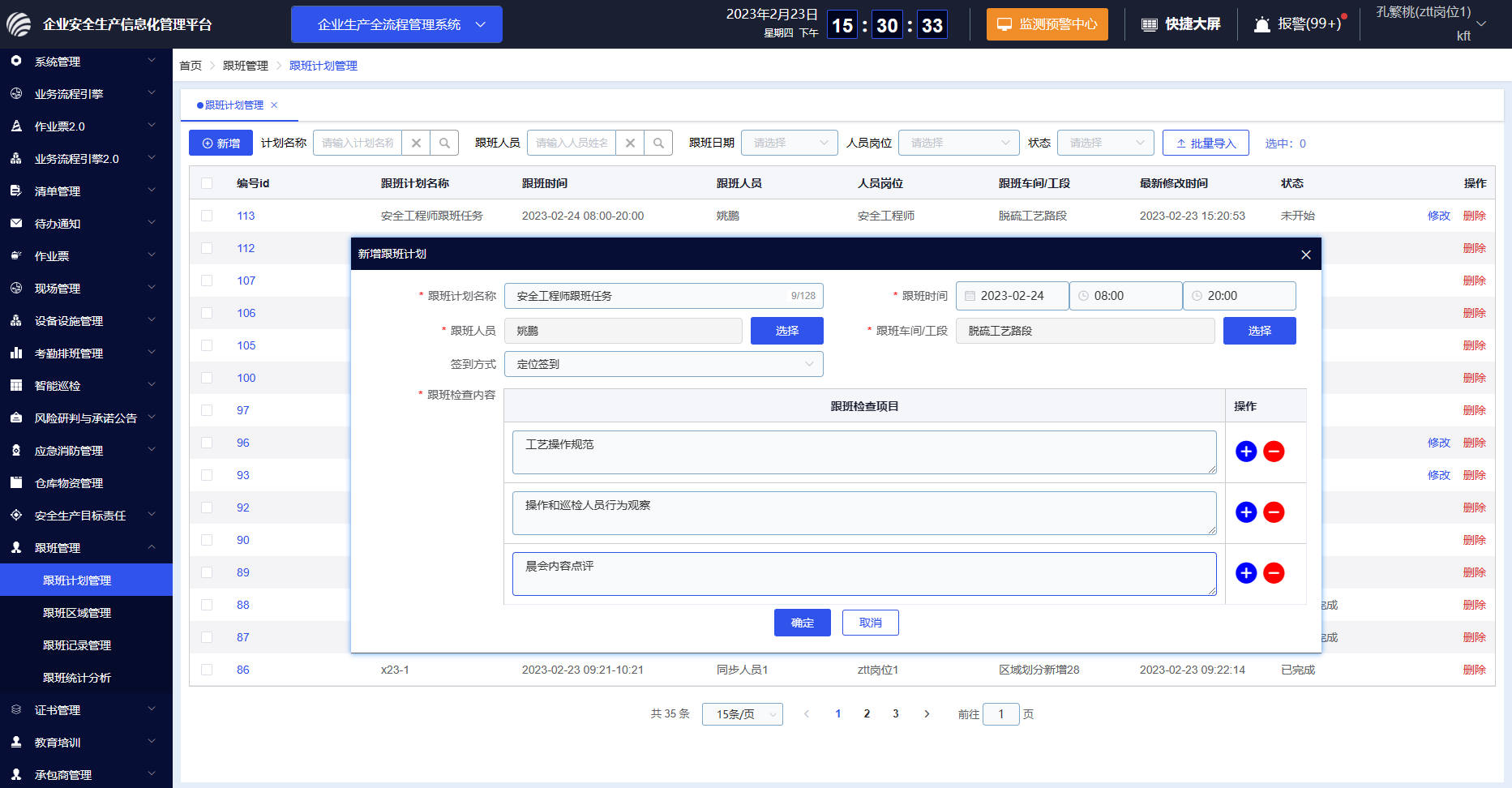The height and width of the screenshot is (788, 1512).
Task: Click the 系统管理 sidebar icon
Action: click(x=16, y=62)
